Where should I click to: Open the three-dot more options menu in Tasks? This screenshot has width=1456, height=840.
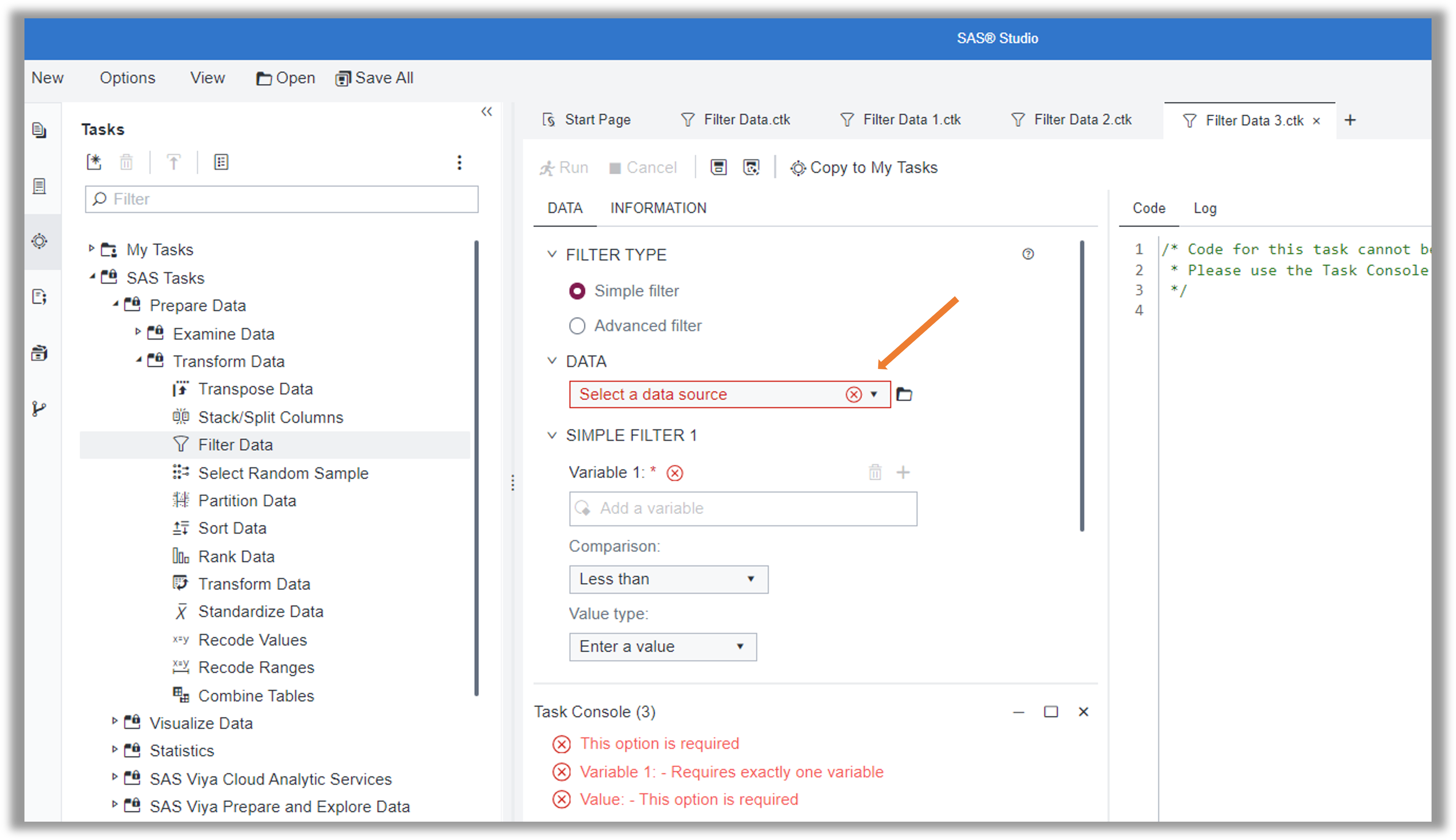(x=459, y=162)
